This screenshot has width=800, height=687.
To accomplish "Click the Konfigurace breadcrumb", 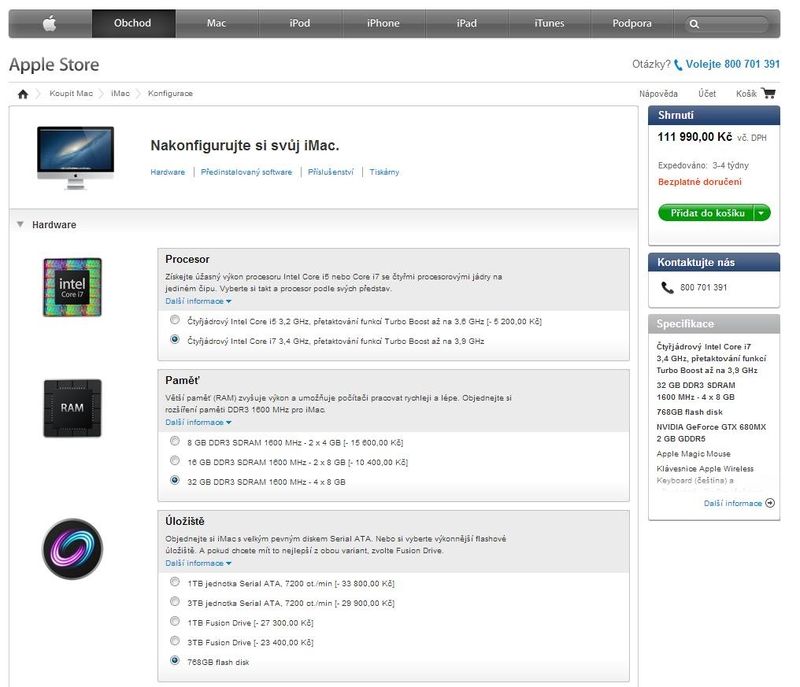I will click(170, 93).
